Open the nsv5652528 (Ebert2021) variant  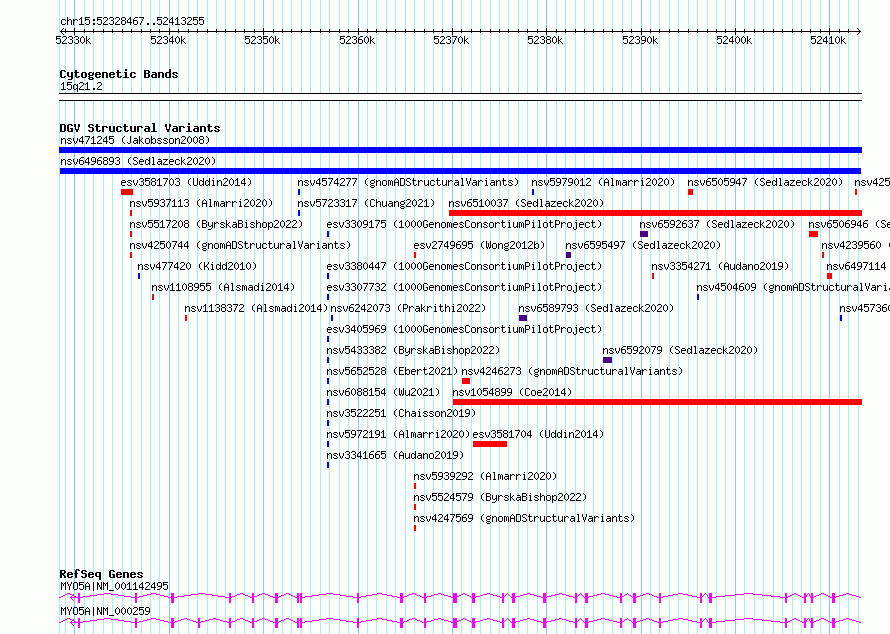[x=392, y=371]
